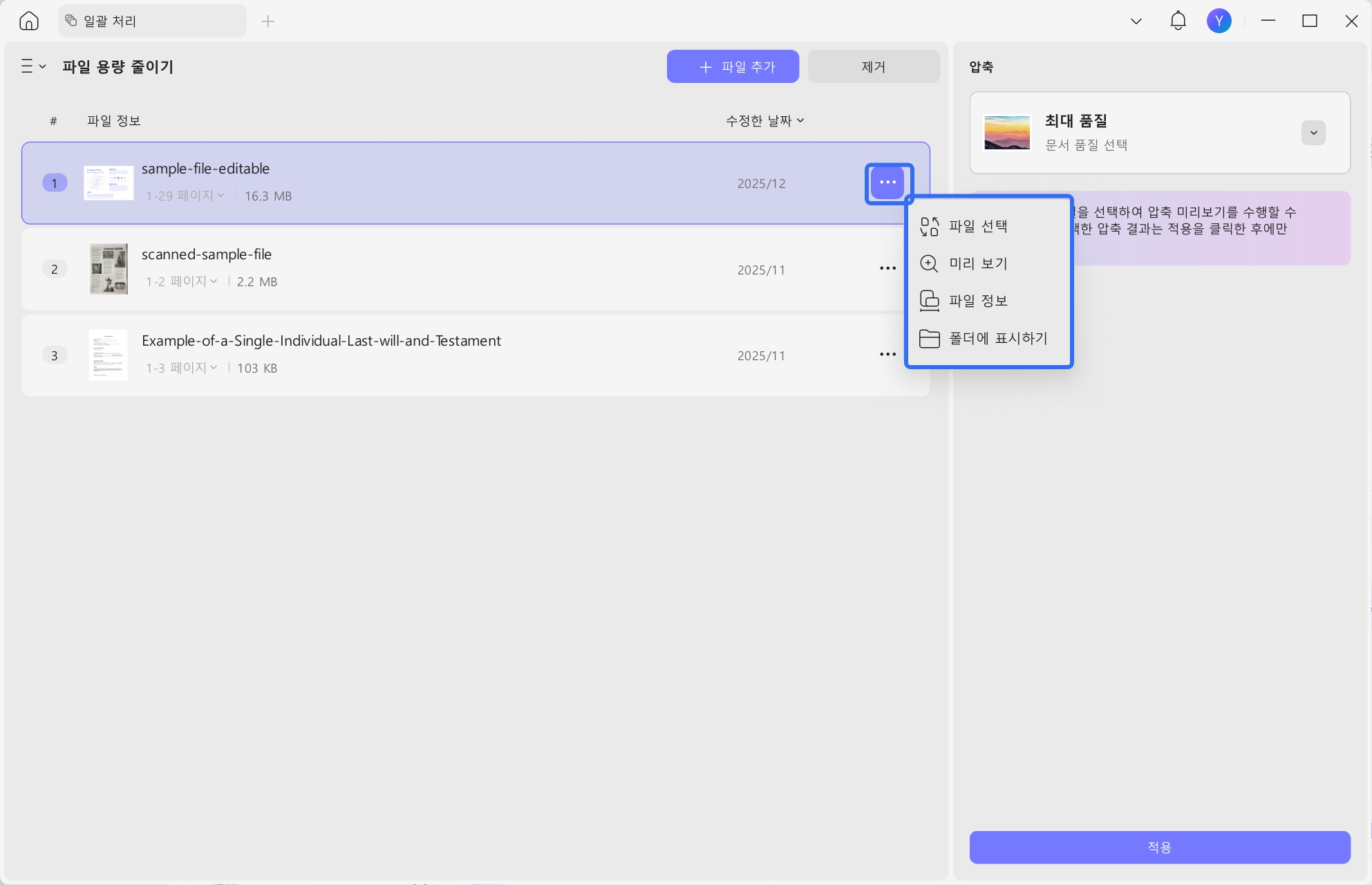The height and width of the screenshot is (885, 1372).
Task: Click the 적용 apply button
Action: pos(1160,847)
